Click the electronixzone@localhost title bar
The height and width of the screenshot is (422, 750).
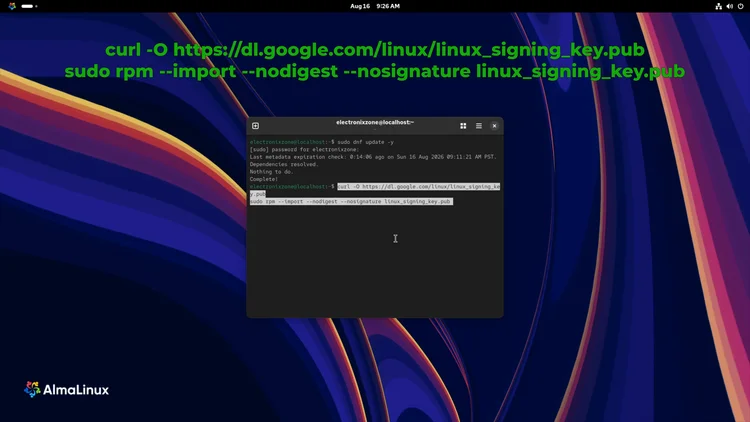[375, 122]
